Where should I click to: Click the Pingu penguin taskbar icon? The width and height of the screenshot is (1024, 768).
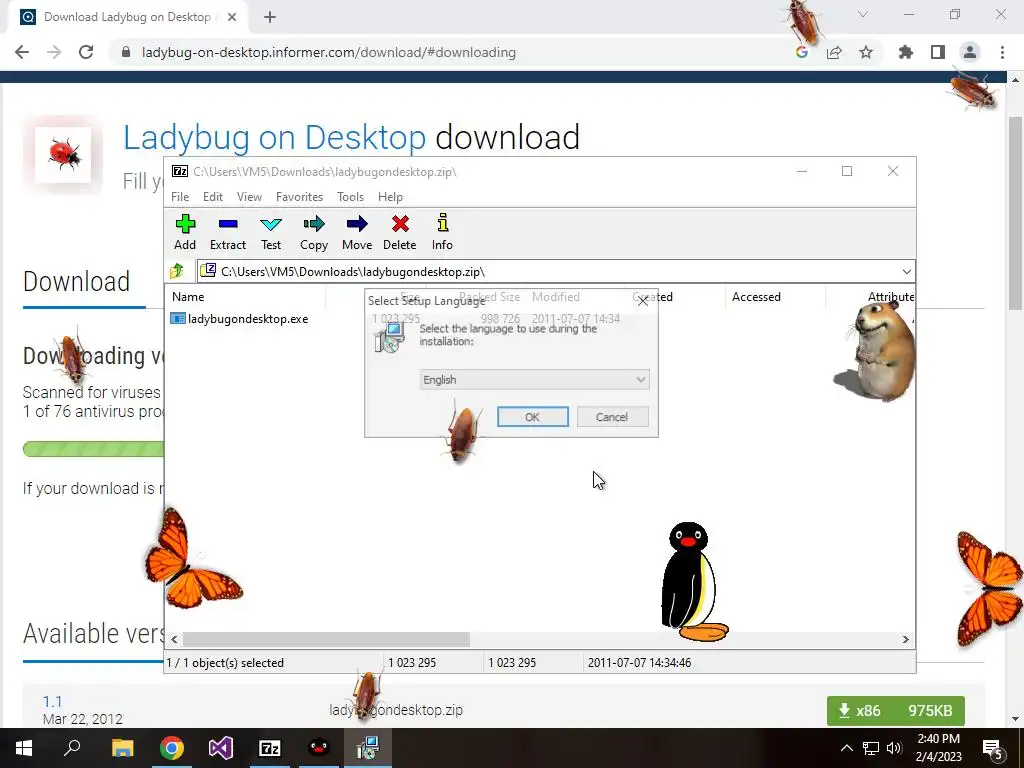tap(319, 748)
